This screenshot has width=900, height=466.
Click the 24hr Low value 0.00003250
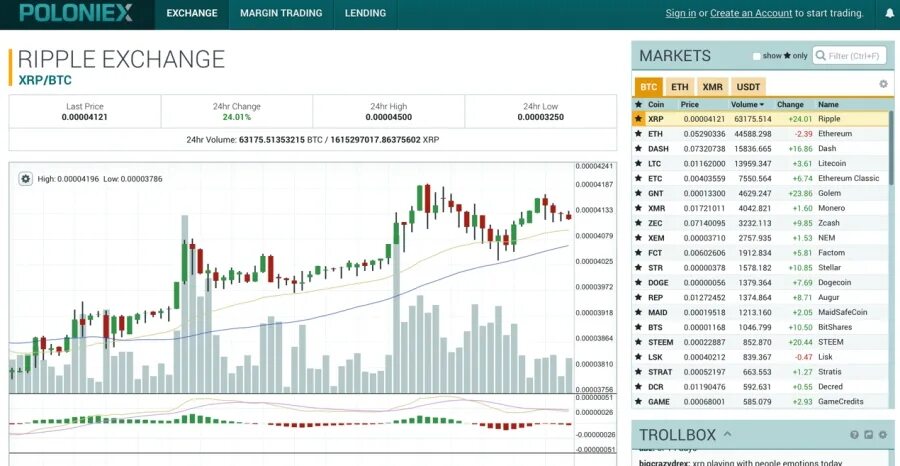pos(541,117)
